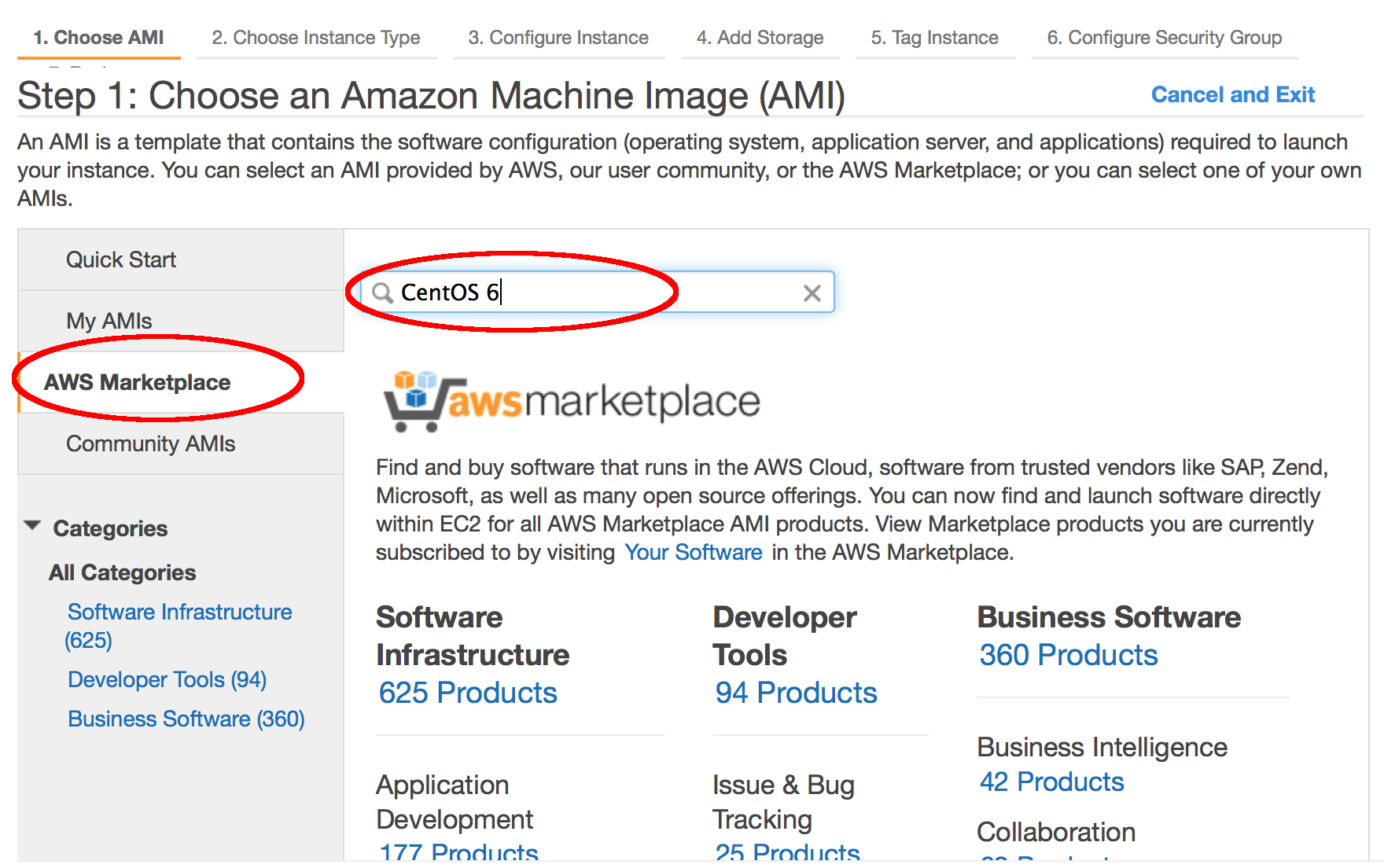The width and height of the screenshot is (1384, 868).
Task: Open 42 Products under Business Intelligence
Action: coord(1051,782)
